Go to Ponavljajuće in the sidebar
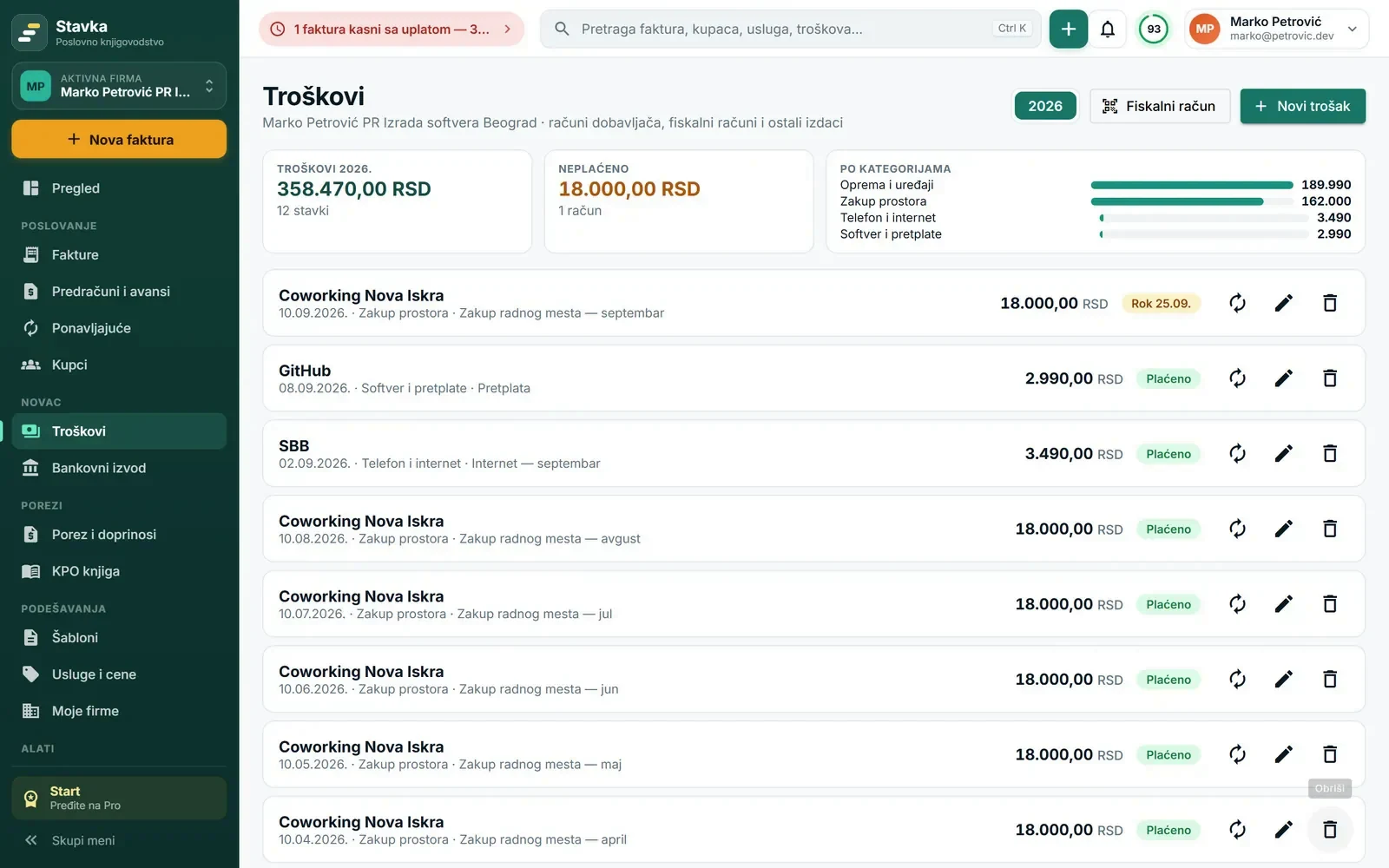The height and width of the screenshot is (868, 1389). click(119, 328)
